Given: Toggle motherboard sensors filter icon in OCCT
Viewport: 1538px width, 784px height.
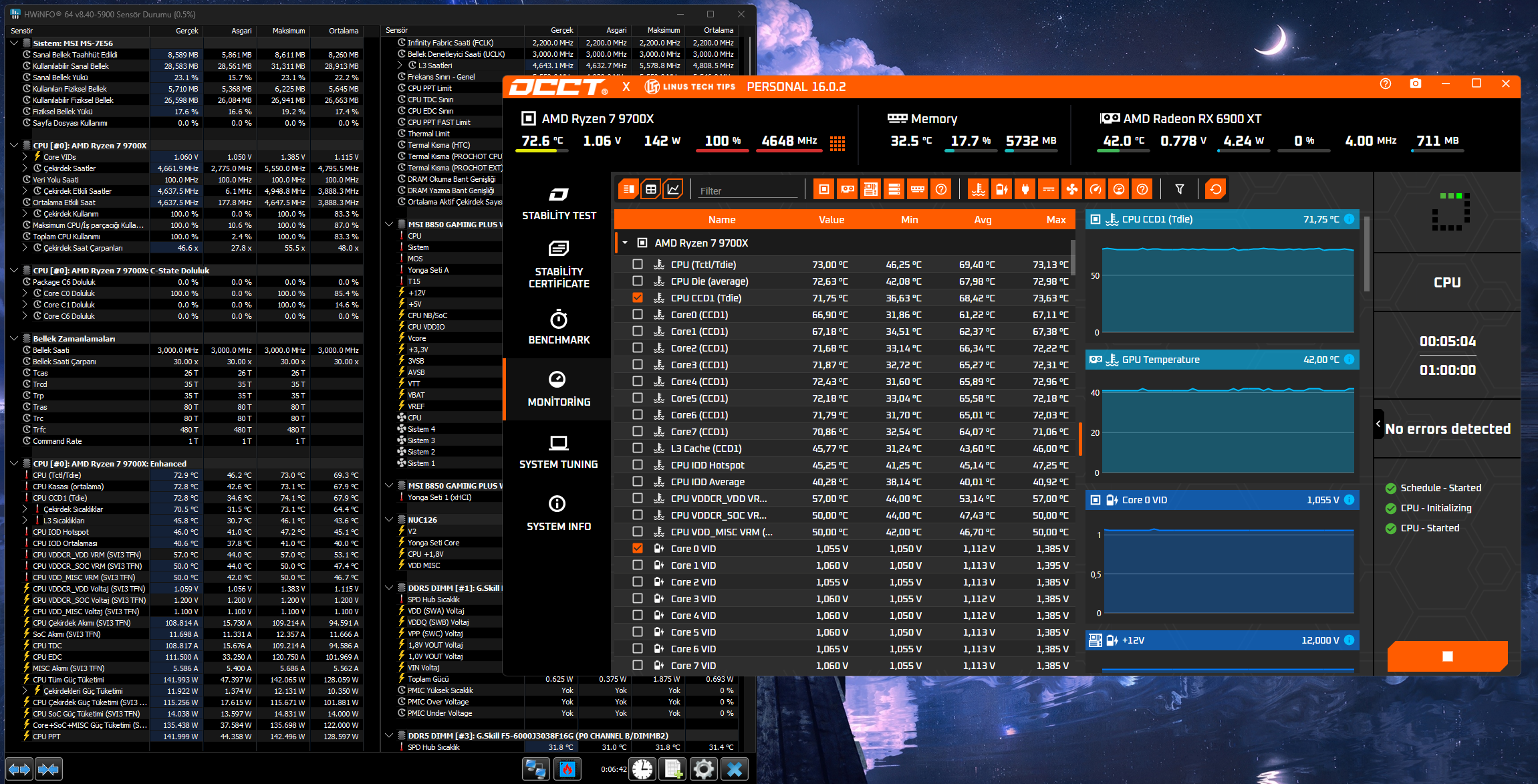Looking at the screenshot, I should (870, 189).
